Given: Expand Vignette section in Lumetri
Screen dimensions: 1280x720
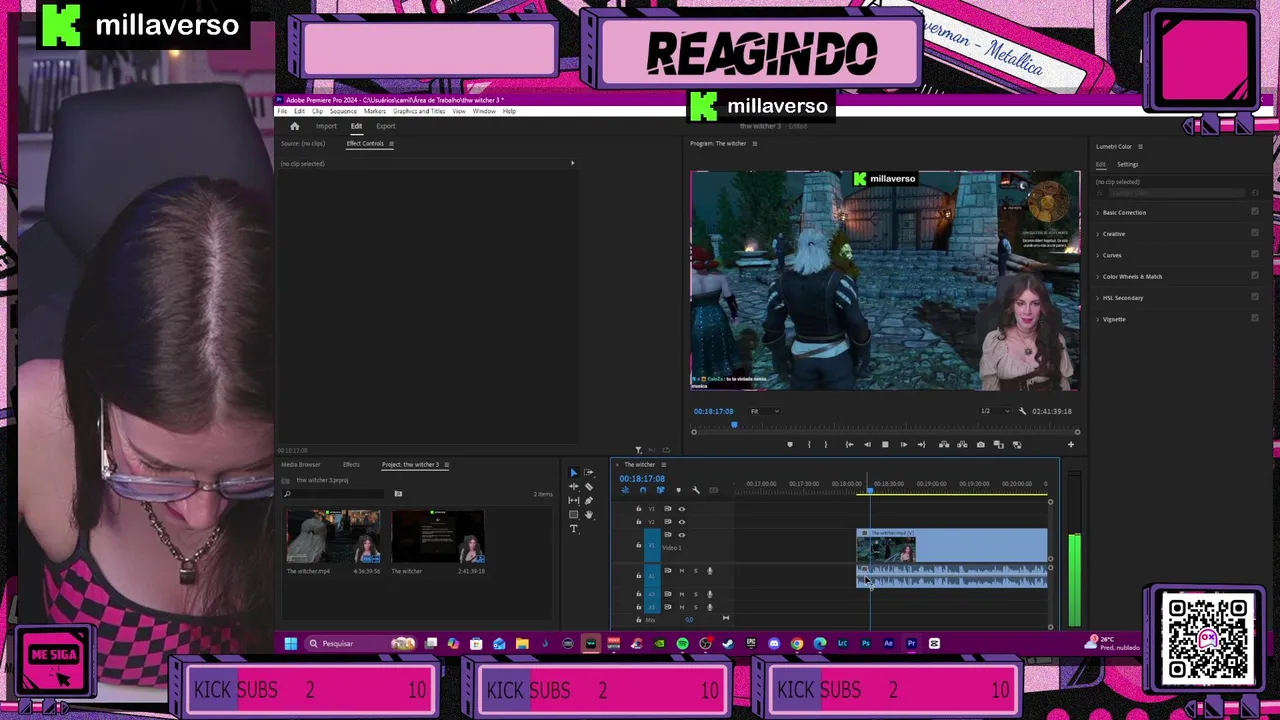Looking at the screenshot, I should tap(1098, 319).
